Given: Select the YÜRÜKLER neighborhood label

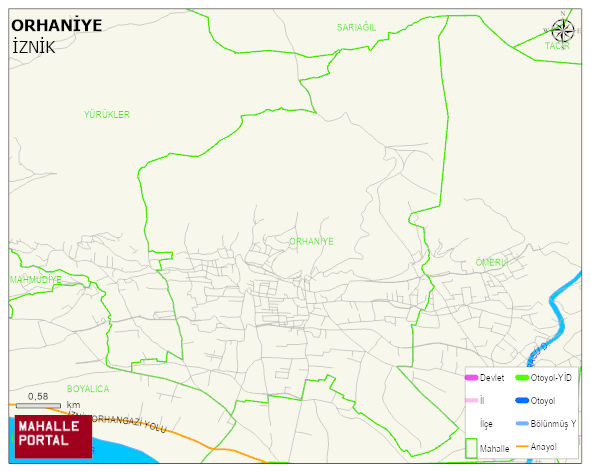Looking at the screenshot, I should [107, 114].
